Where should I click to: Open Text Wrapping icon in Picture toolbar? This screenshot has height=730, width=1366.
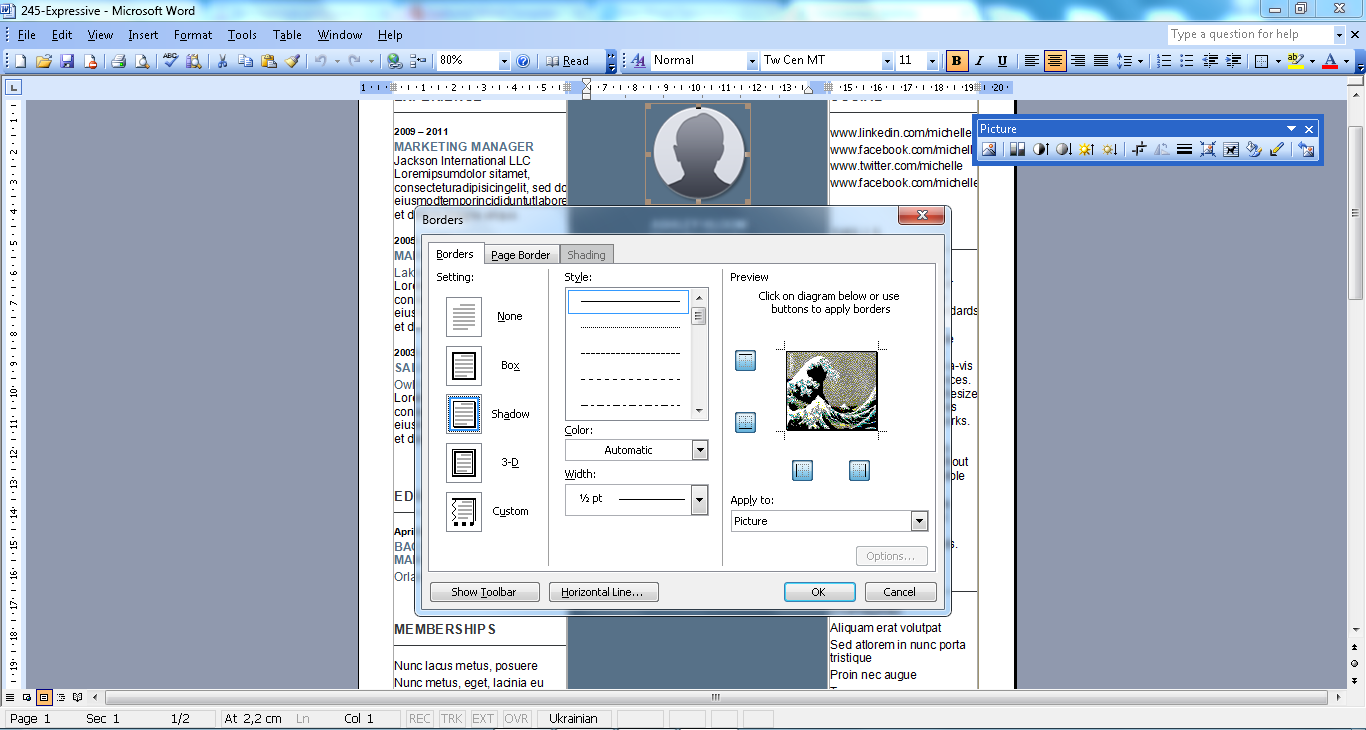(x=1231, y=150)
